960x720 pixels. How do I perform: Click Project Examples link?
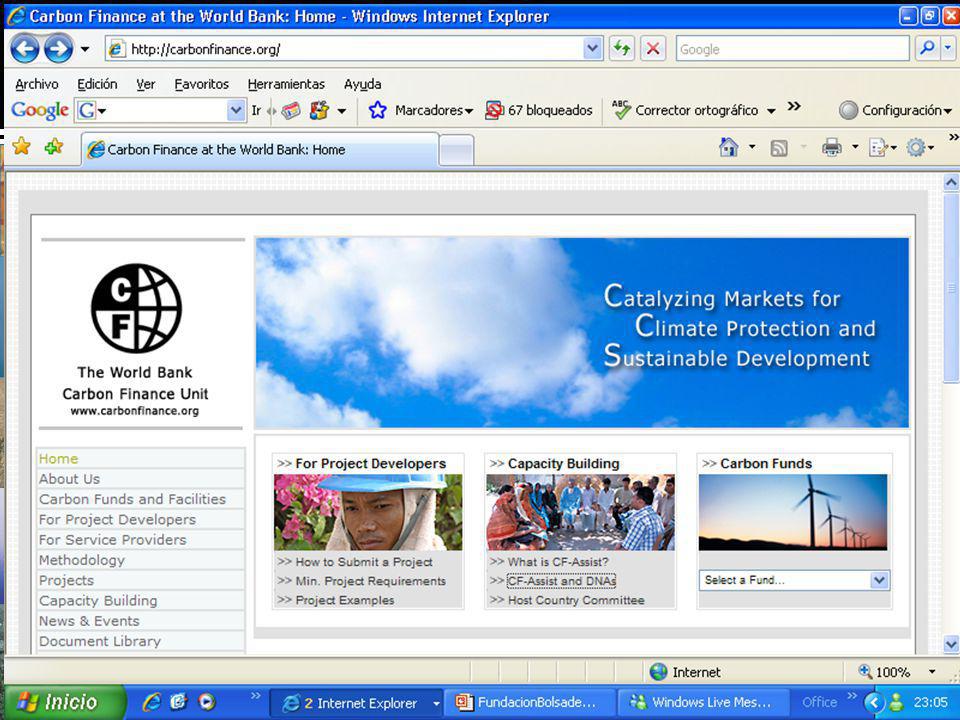(x=345, y=600)
